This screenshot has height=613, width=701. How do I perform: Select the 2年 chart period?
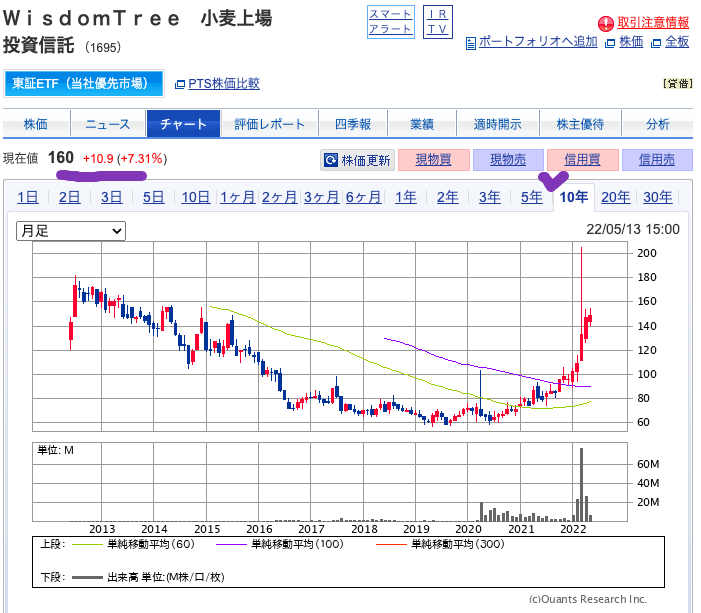pos(448,197)
